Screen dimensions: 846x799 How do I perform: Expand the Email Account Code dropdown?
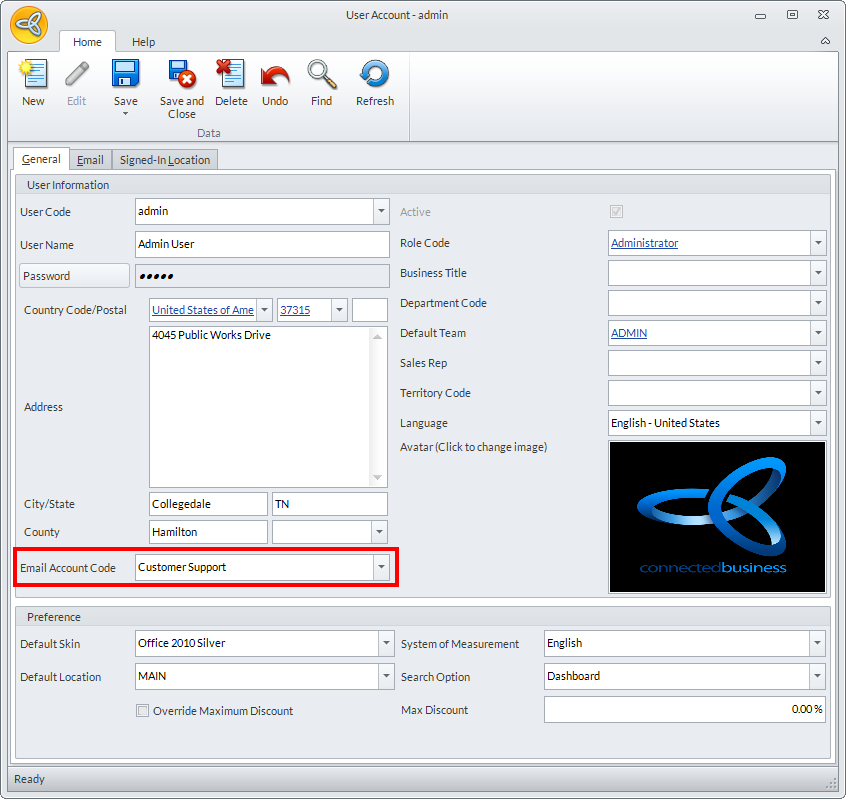click(381, 567)
